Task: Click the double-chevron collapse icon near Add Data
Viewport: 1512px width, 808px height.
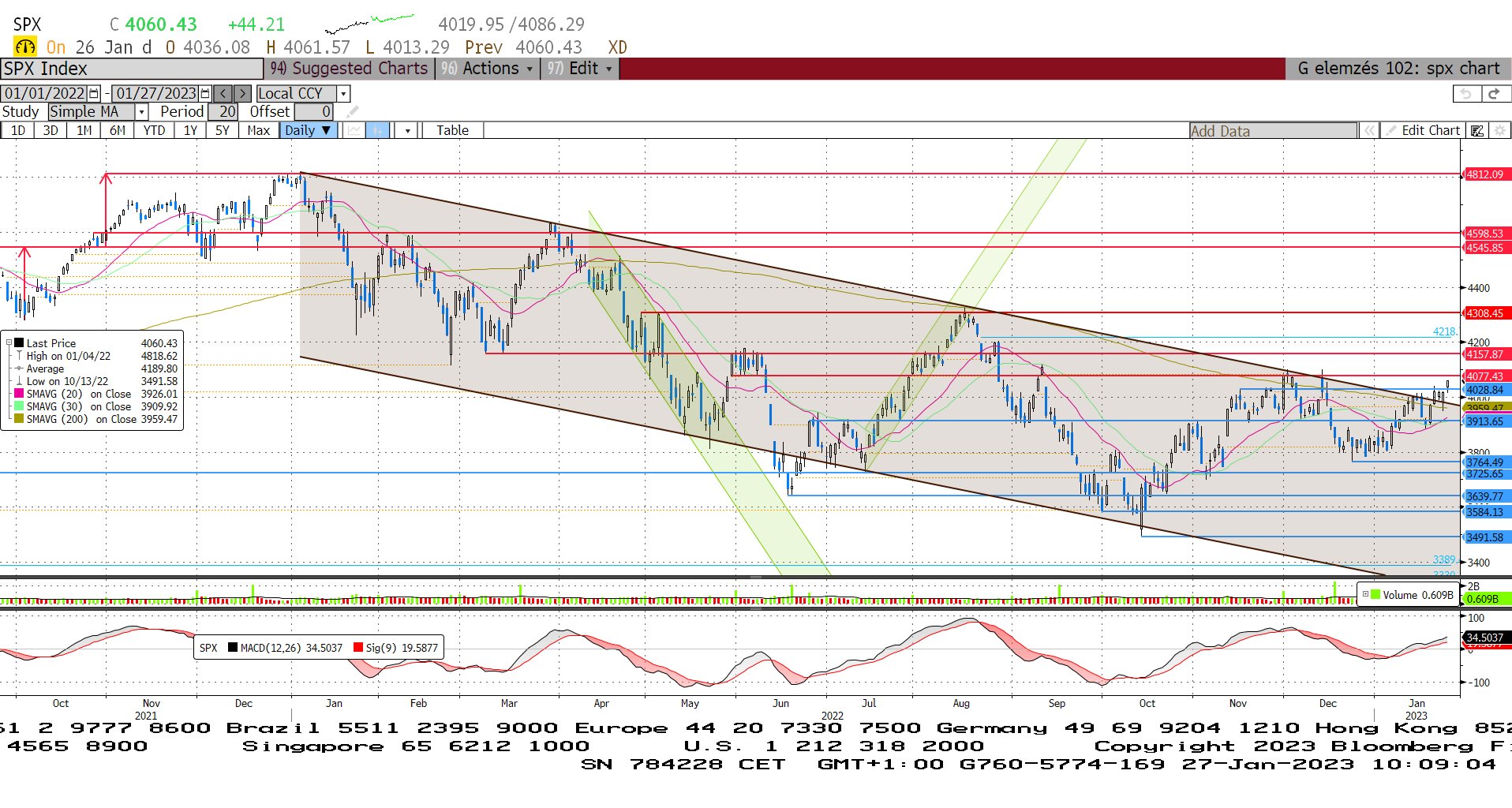Action: [1369, 130]
